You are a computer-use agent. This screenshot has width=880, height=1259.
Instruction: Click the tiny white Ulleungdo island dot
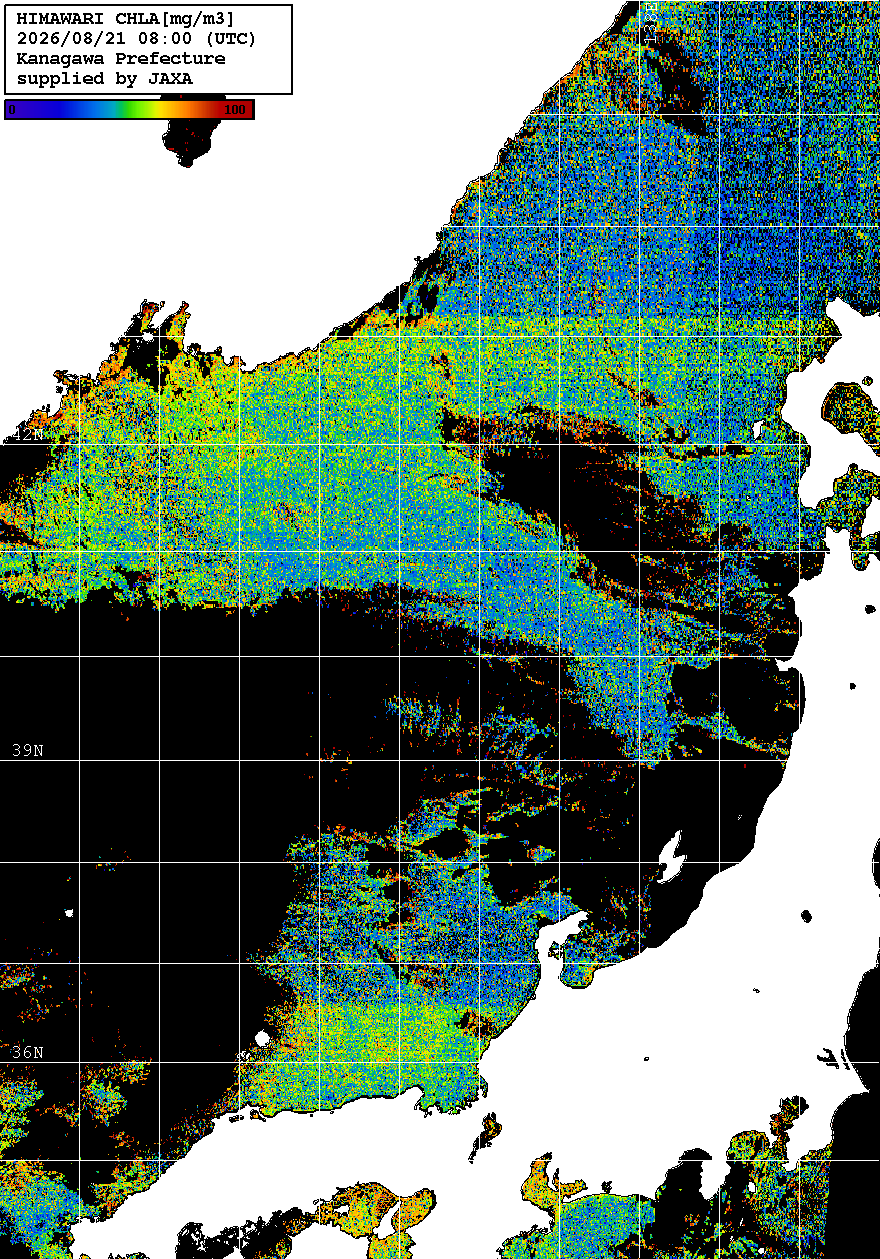pyautogui.click(x=69, y=913)
